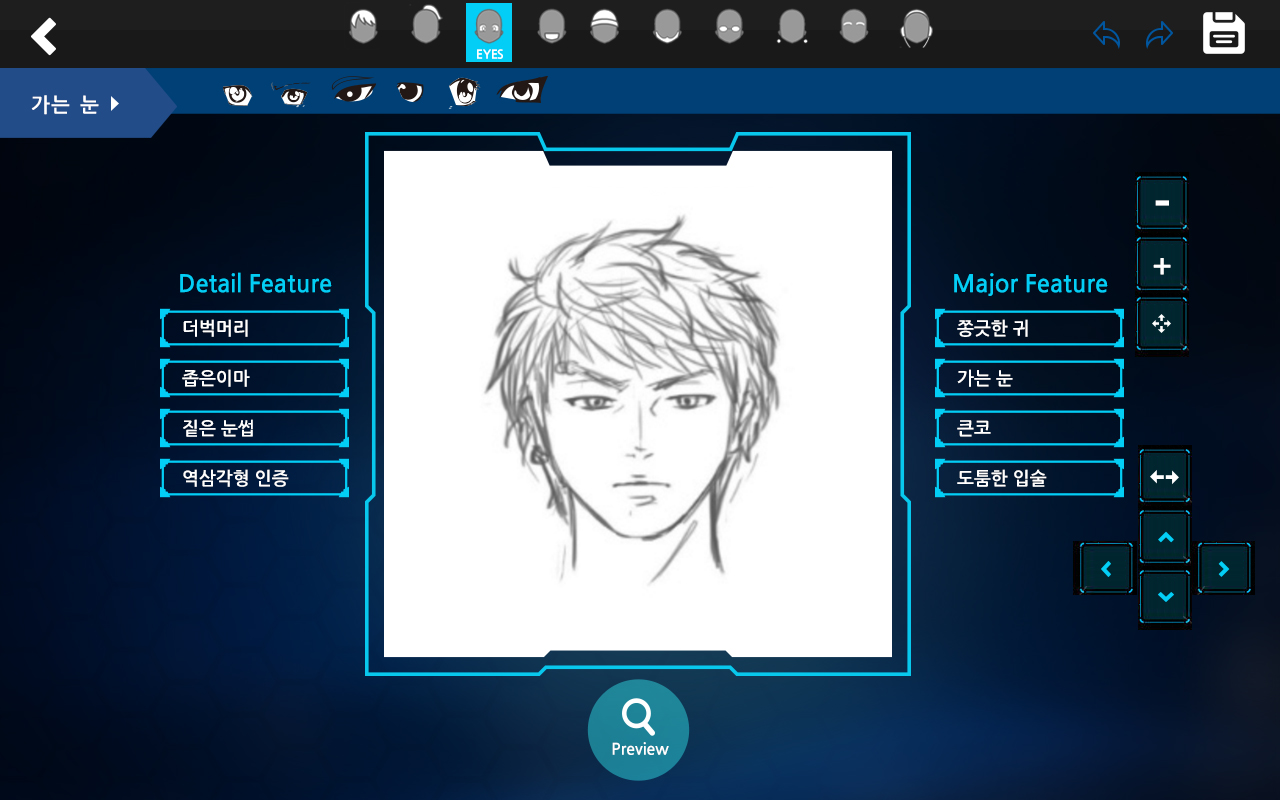
Task: Select the front hair category icon
Action: tap(363, 27)
